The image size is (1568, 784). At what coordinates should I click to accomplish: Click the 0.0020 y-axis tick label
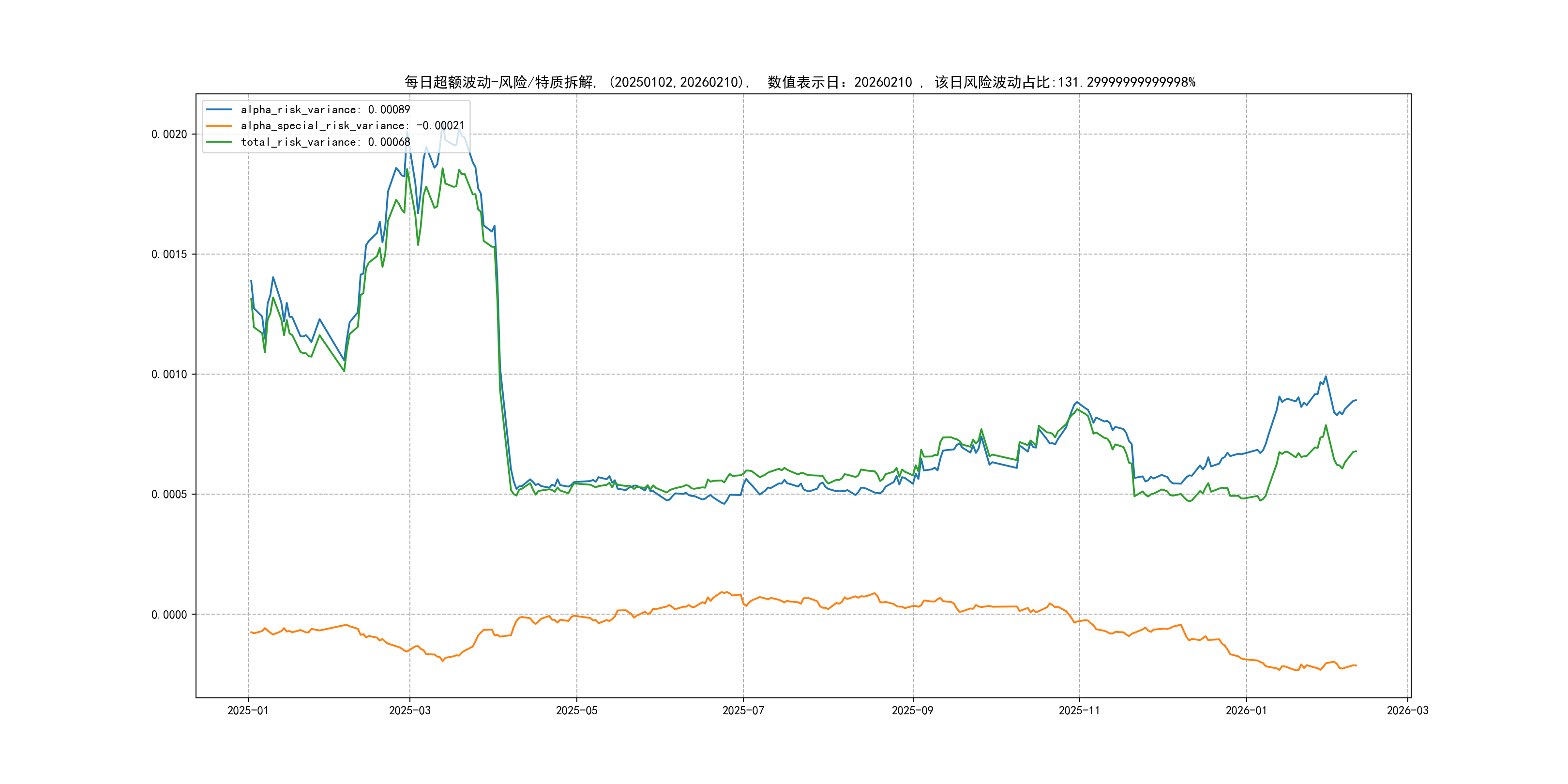169,134
